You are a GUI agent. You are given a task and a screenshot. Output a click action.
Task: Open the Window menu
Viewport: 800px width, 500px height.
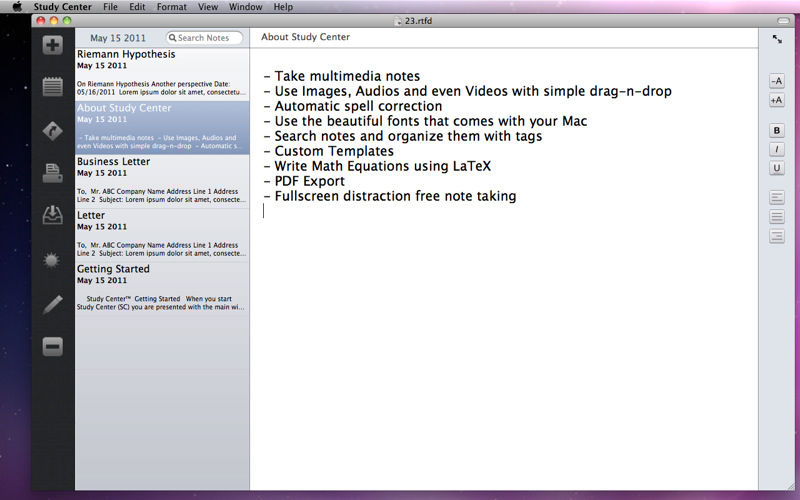(245, 7)
